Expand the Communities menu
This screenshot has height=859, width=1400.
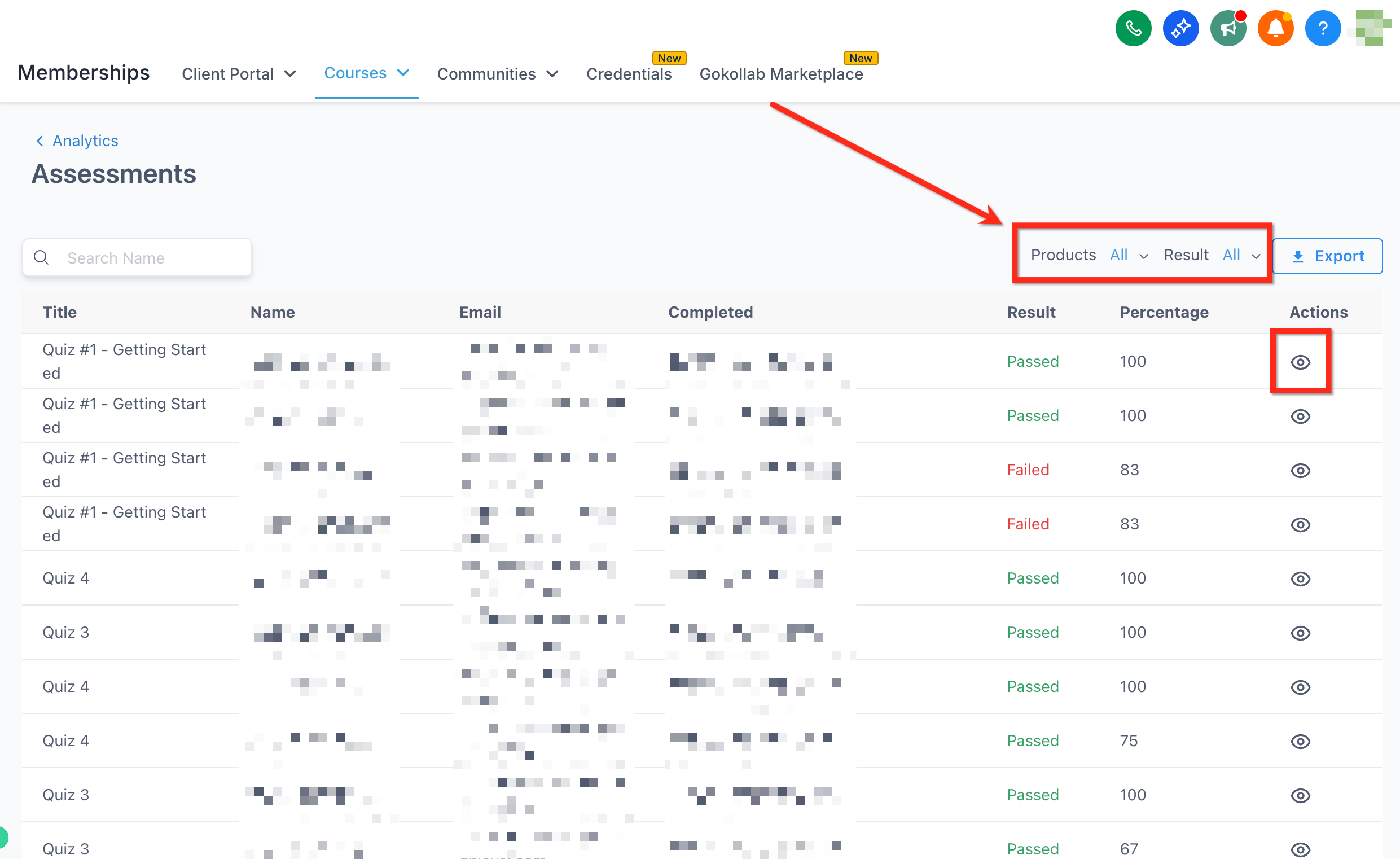tap(498, 74)
